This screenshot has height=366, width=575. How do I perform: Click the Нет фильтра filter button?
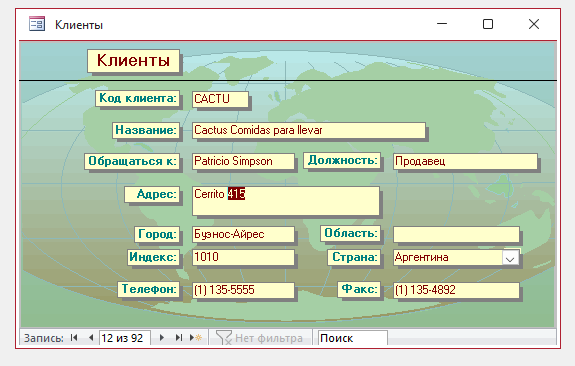click(259, 338)
